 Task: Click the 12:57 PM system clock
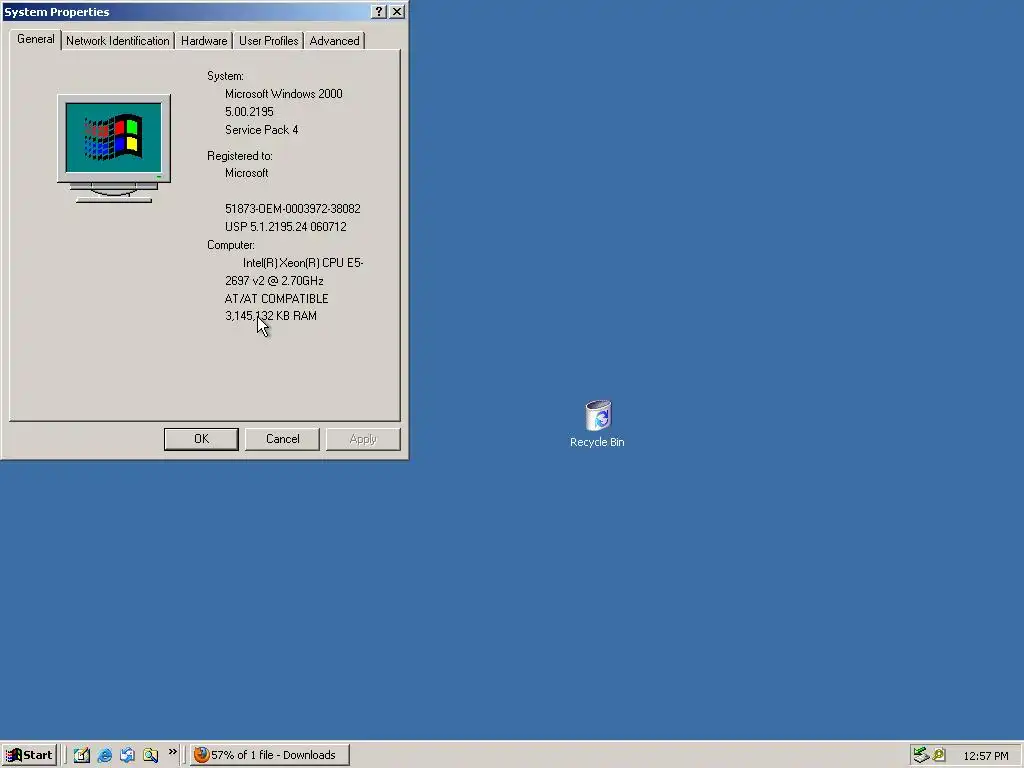985,756
